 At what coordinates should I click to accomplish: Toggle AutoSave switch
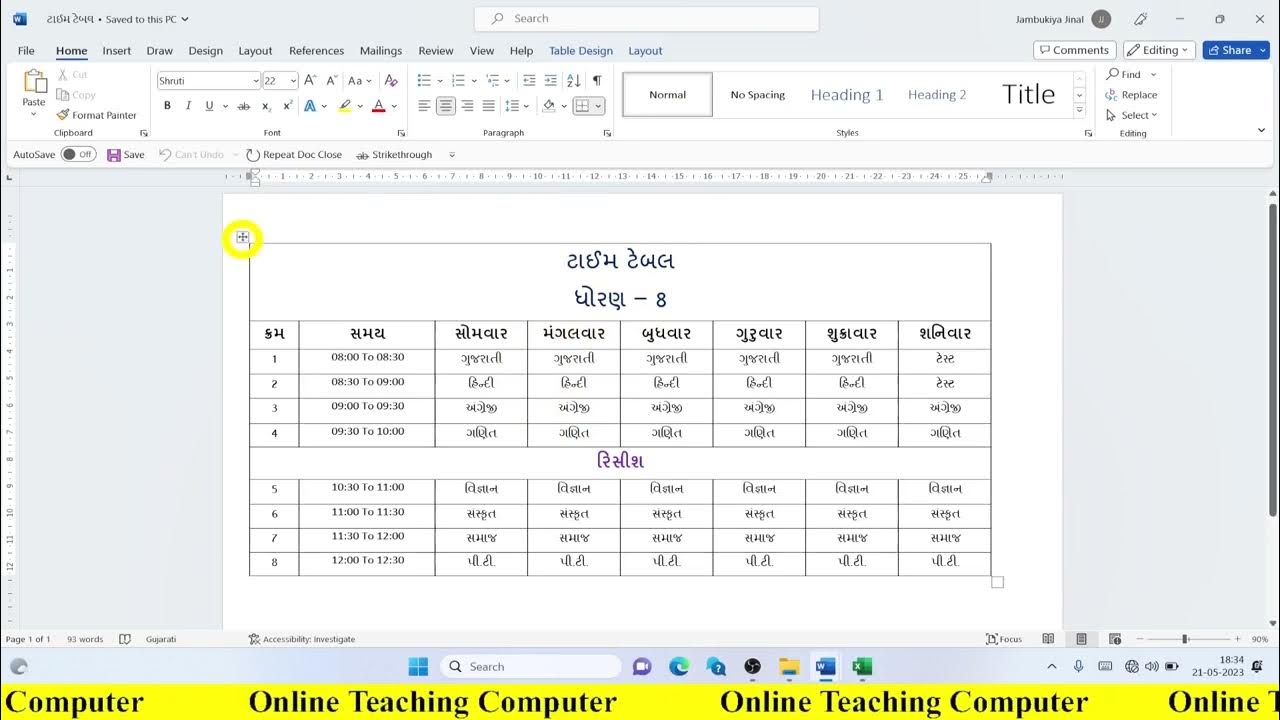(x=78, y=155)
